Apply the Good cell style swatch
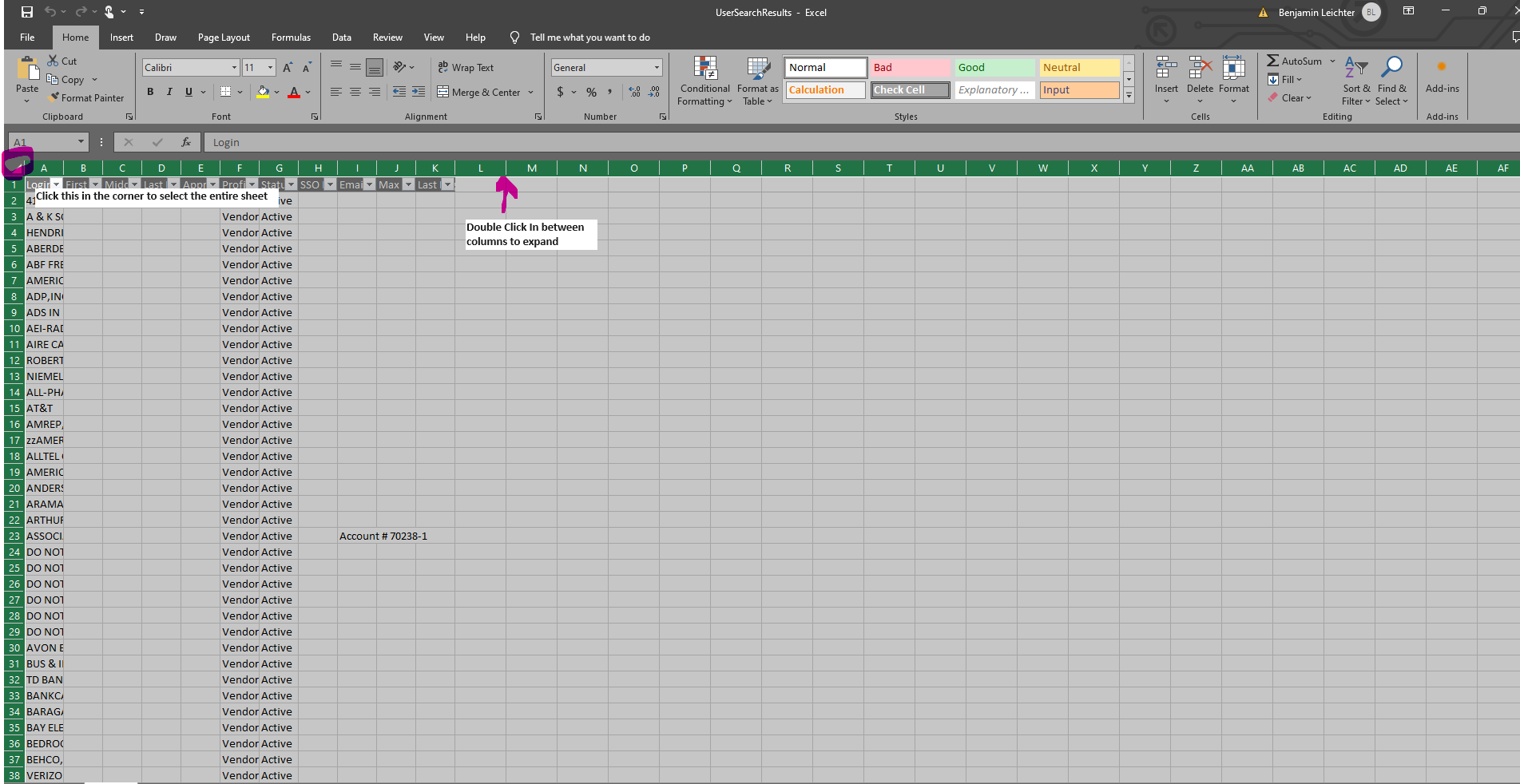This screenshot has width=1520, height=784. 994,68
